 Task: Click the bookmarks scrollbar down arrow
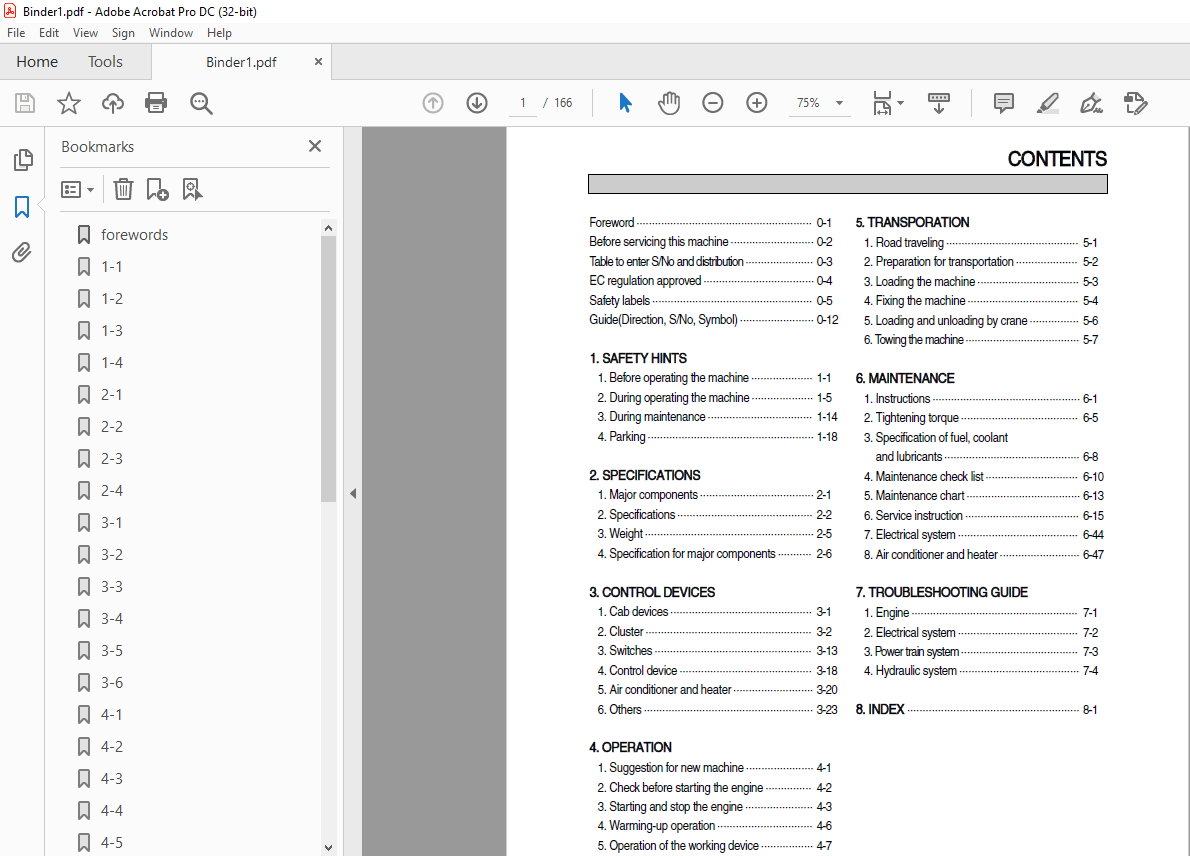click(328, 848)
